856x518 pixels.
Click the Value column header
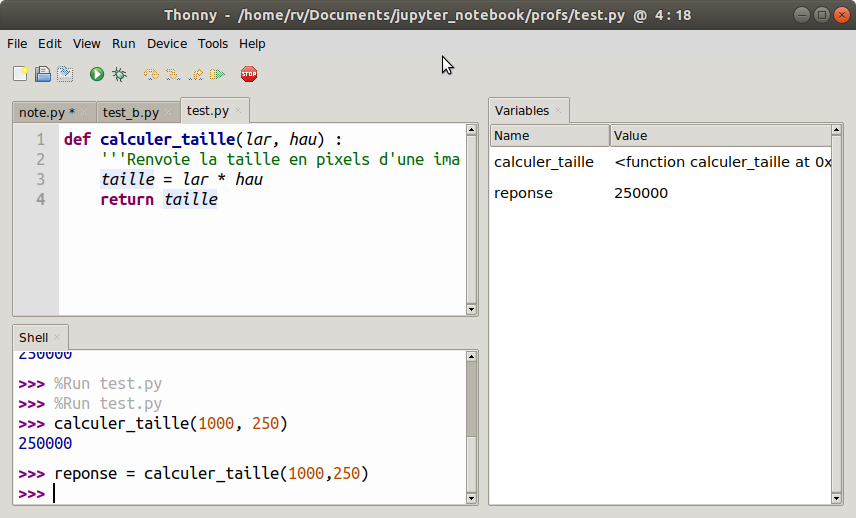[720, 135]
